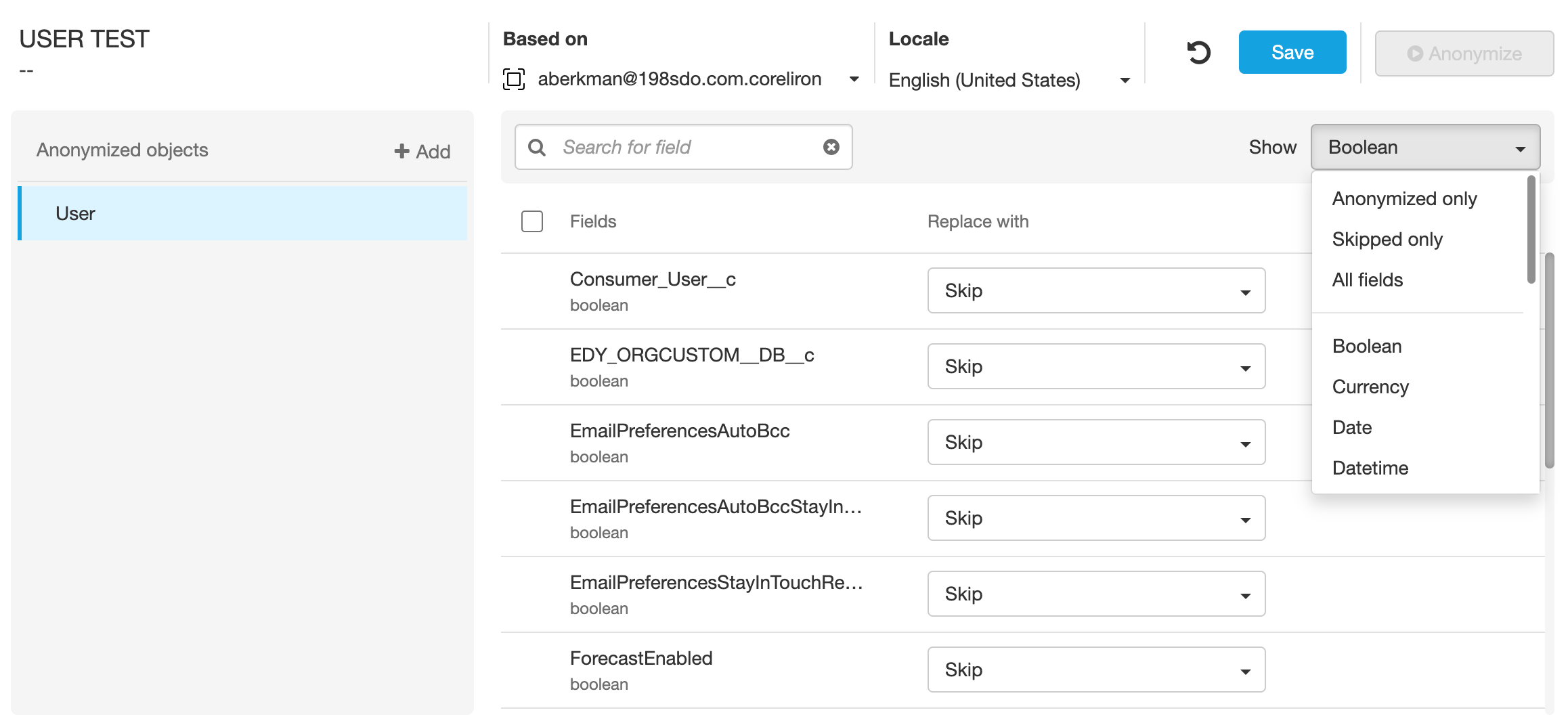Screen dimensions: 1568x723
Task: Click the ForecastEnabled field name
Action: point(641,658)
